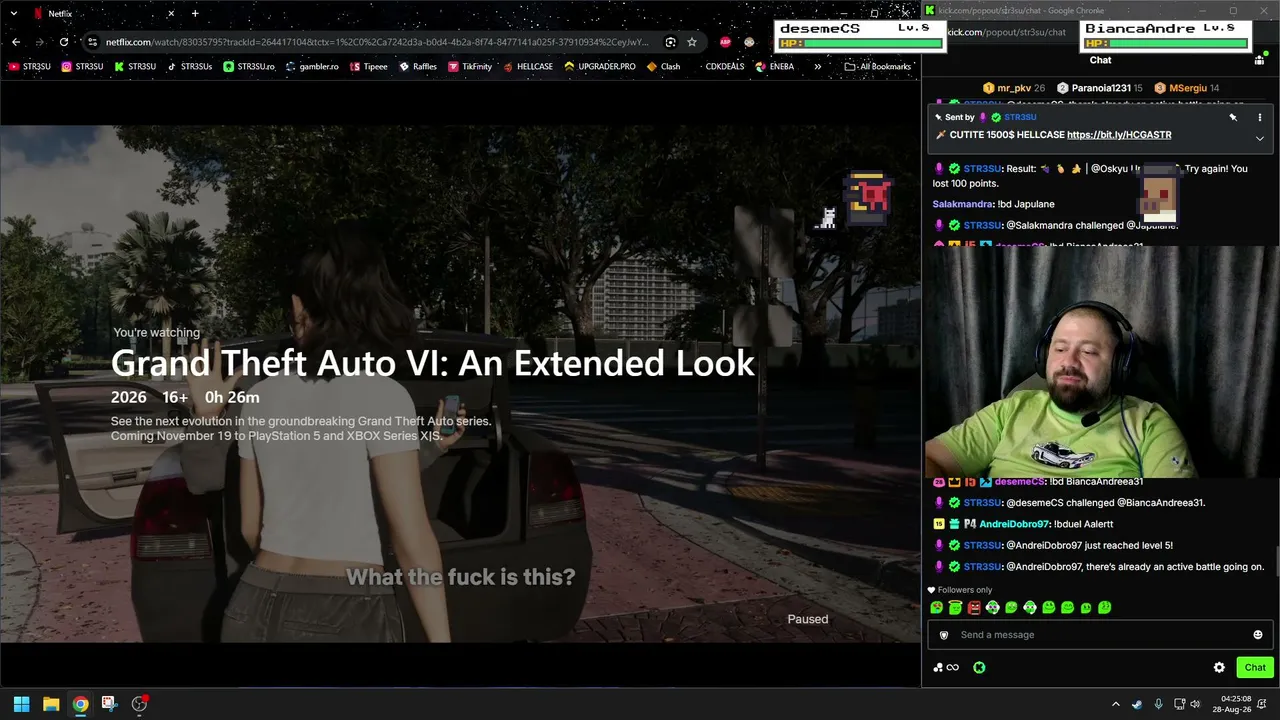
Task: Click the chat window scrollbar
Action: point(1276,562)
